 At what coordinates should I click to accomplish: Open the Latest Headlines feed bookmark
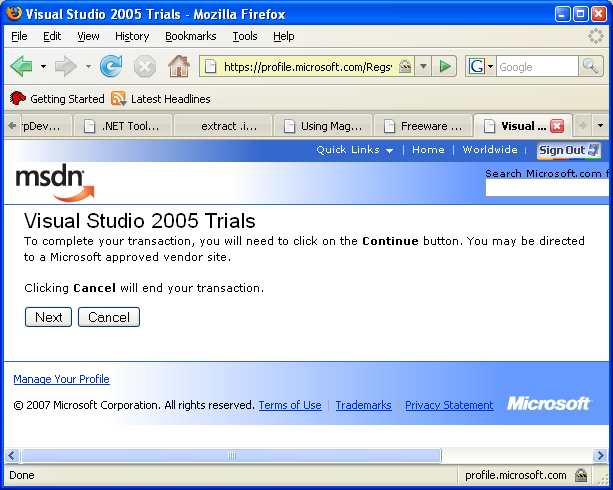pyautogui.click(x=161, y=99)
